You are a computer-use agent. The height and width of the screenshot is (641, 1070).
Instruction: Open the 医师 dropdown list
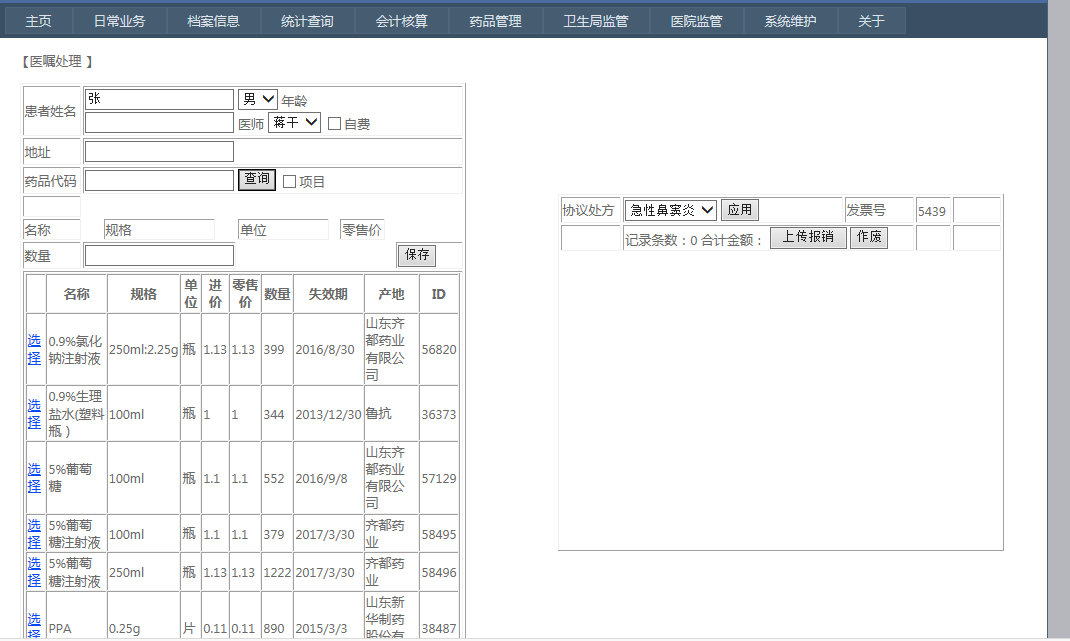pyautogui.click(x=294, y=123)
